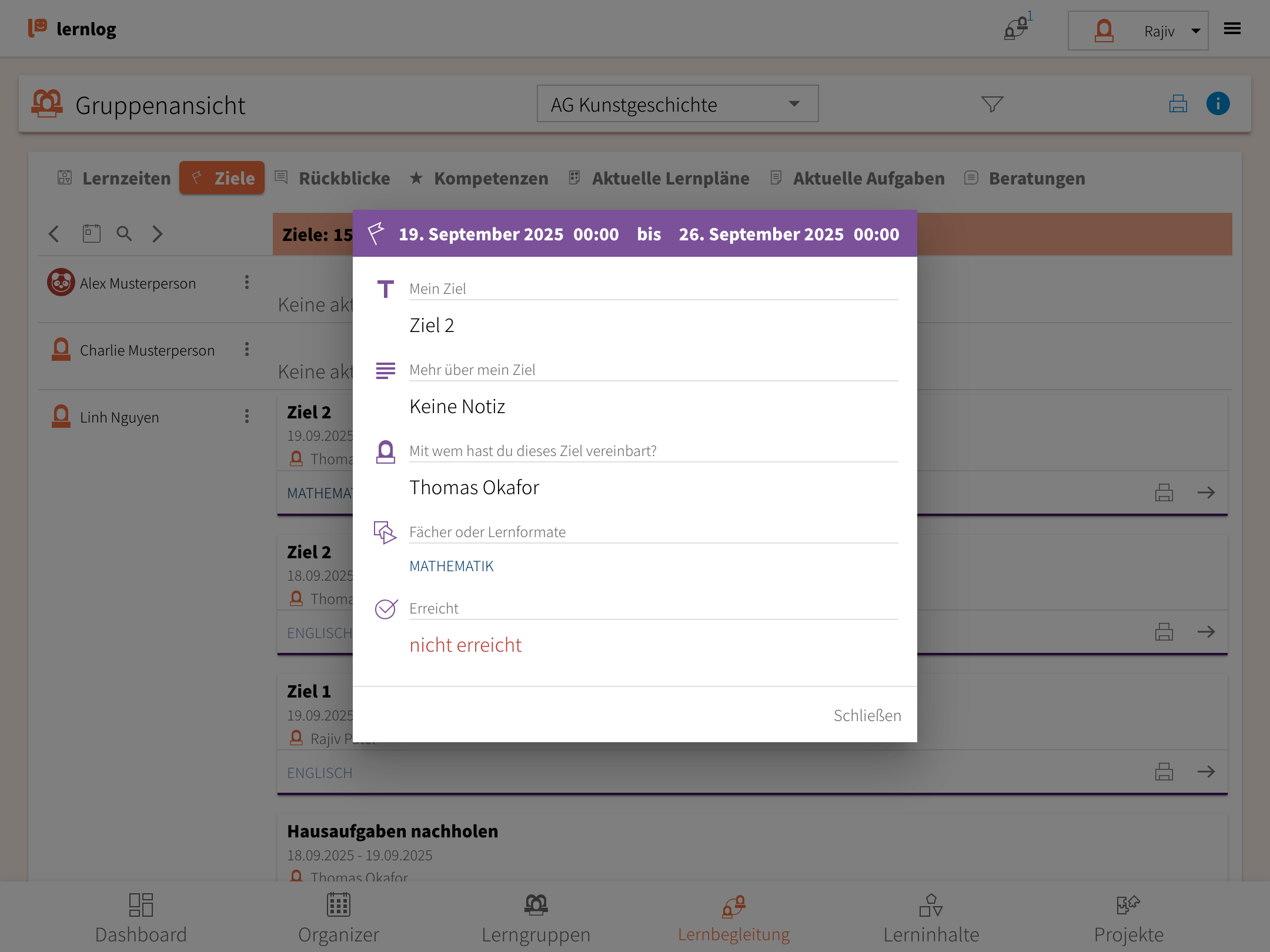Screen dimensions: 1270x952
Task: Open three-dot menu for Linh Nguyen
Action: tap(247, 417)
